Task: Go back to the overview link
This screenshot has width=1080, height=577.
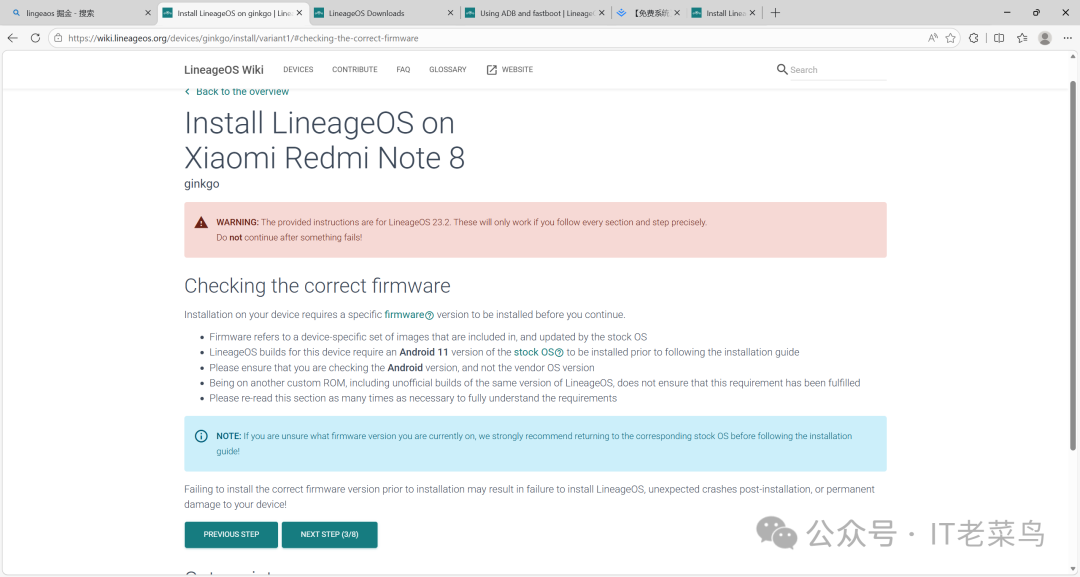Action: pos(237,92)
